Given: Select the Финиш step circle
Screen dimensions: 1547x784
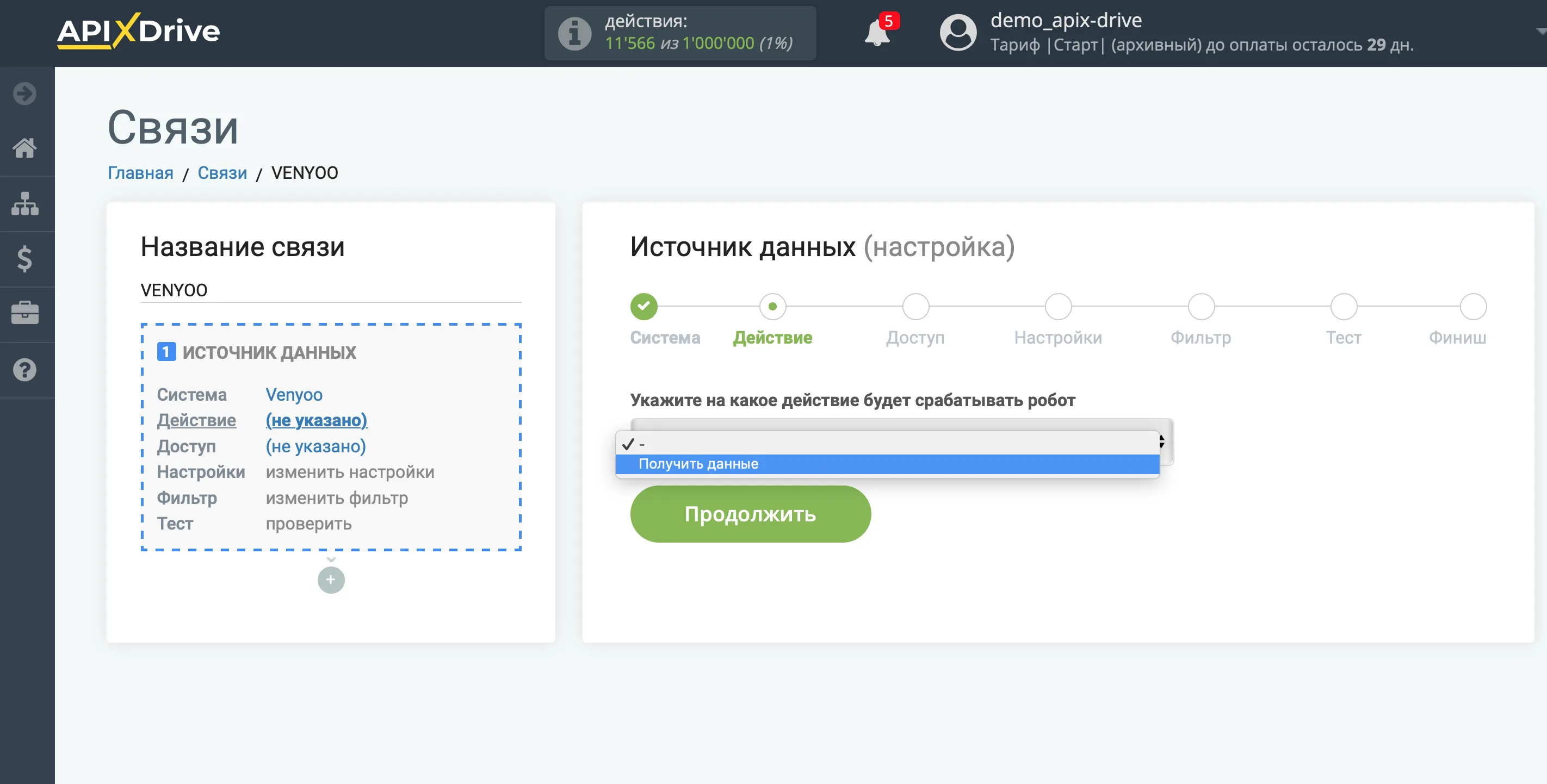Looking at the screenshot, I should click(1473, 306).
